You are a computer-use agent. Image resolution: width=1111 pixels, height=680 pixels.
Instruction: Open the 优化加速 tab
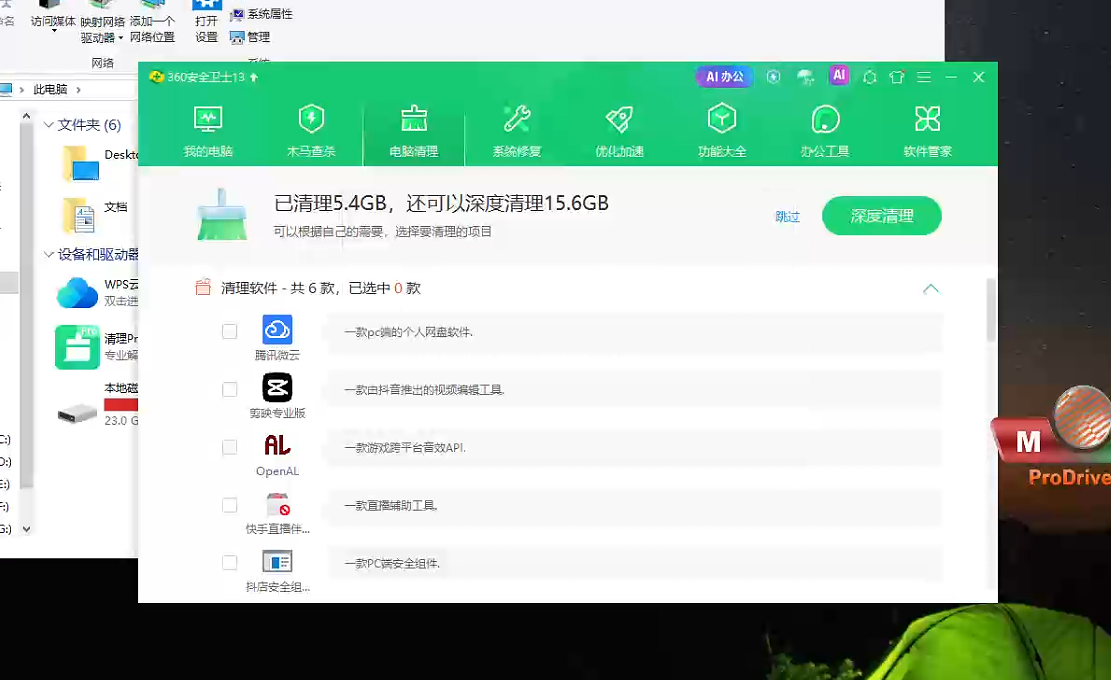(x=619, y=131)
